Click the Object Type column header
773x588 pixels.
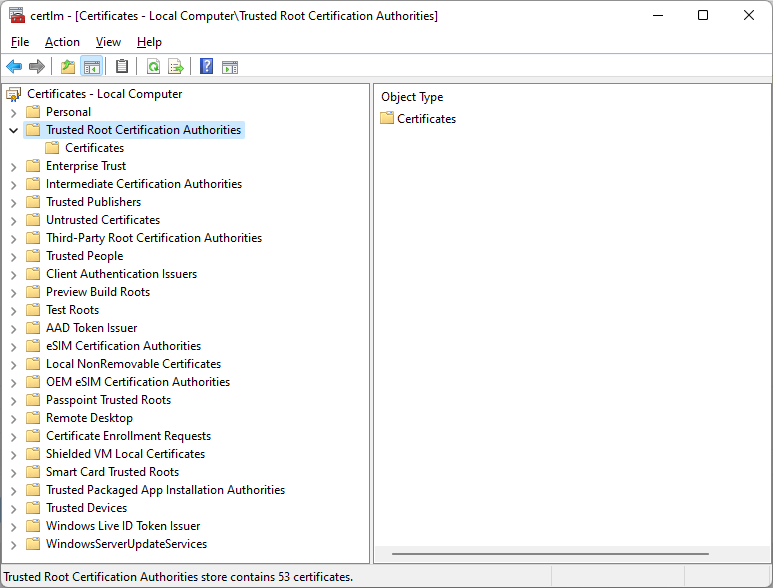(412, 97)
